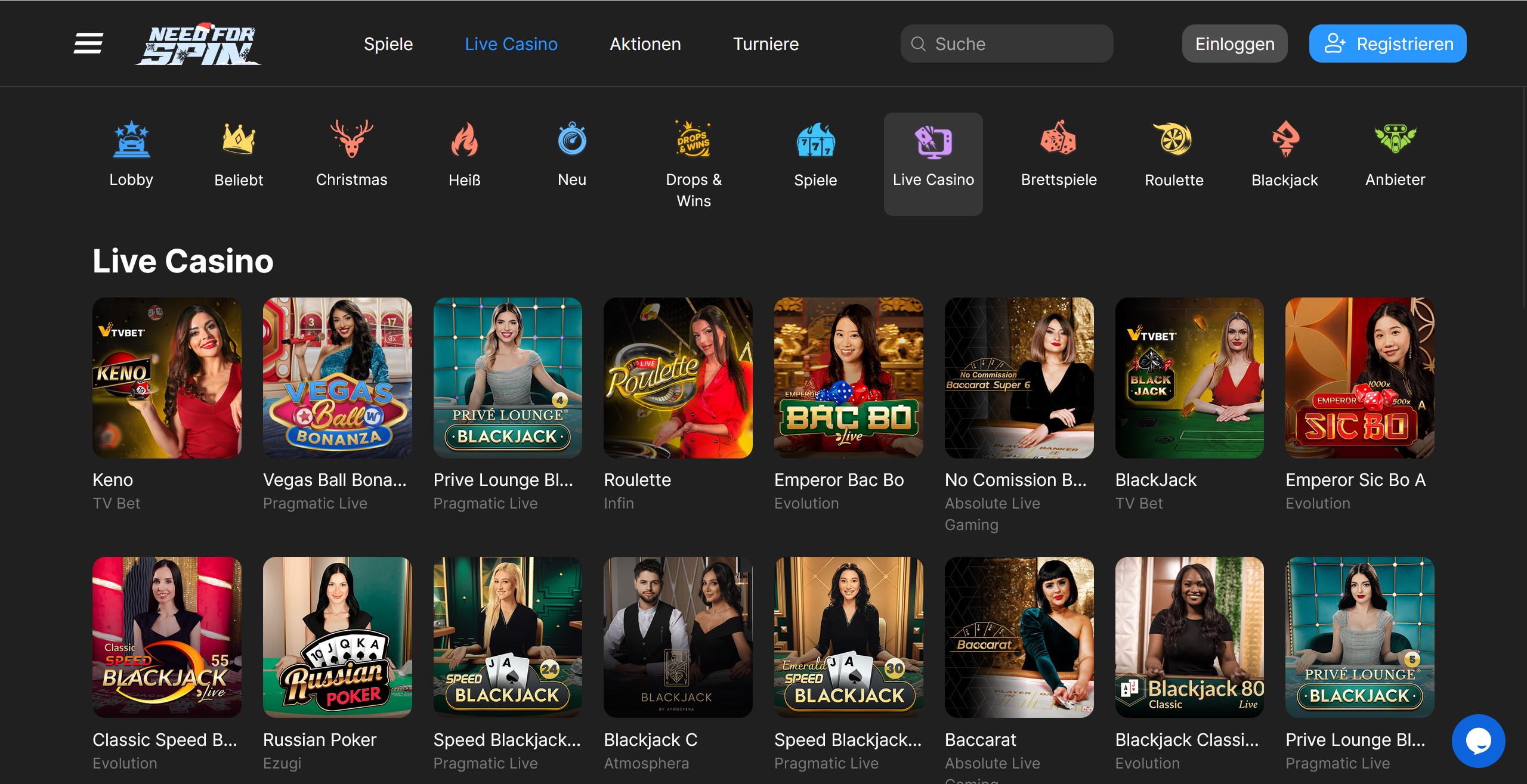Image resolution: width=1527 pixels, height=784 pixels.
Task: Open first-row Prive Lounge Blackjack 4 thumbnail
Action: (x=508, y=378)
